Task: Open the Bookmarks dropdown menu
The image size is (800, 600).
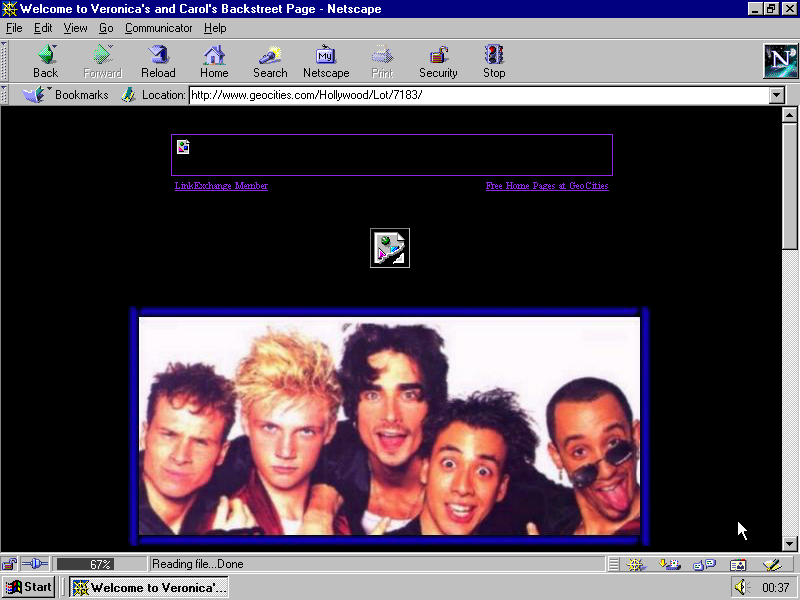Action: [x=68, y=95]
